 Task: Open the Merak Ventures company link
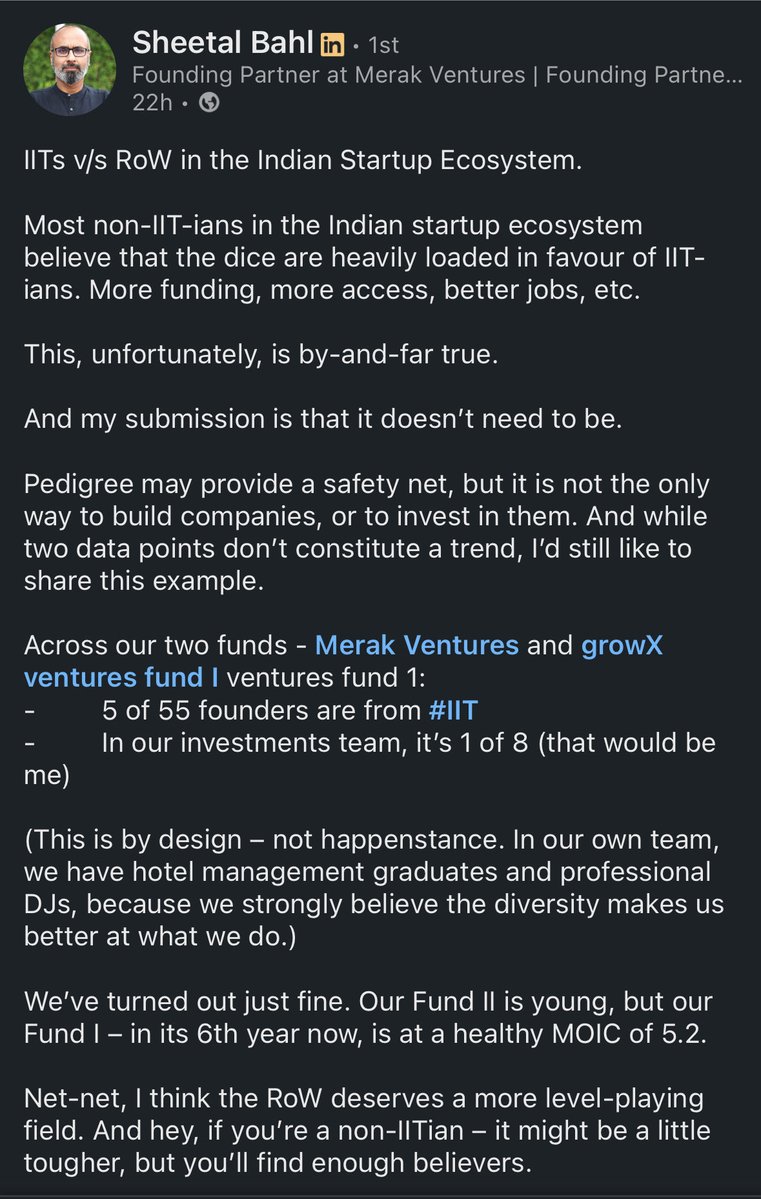click(x=416, y=645)
